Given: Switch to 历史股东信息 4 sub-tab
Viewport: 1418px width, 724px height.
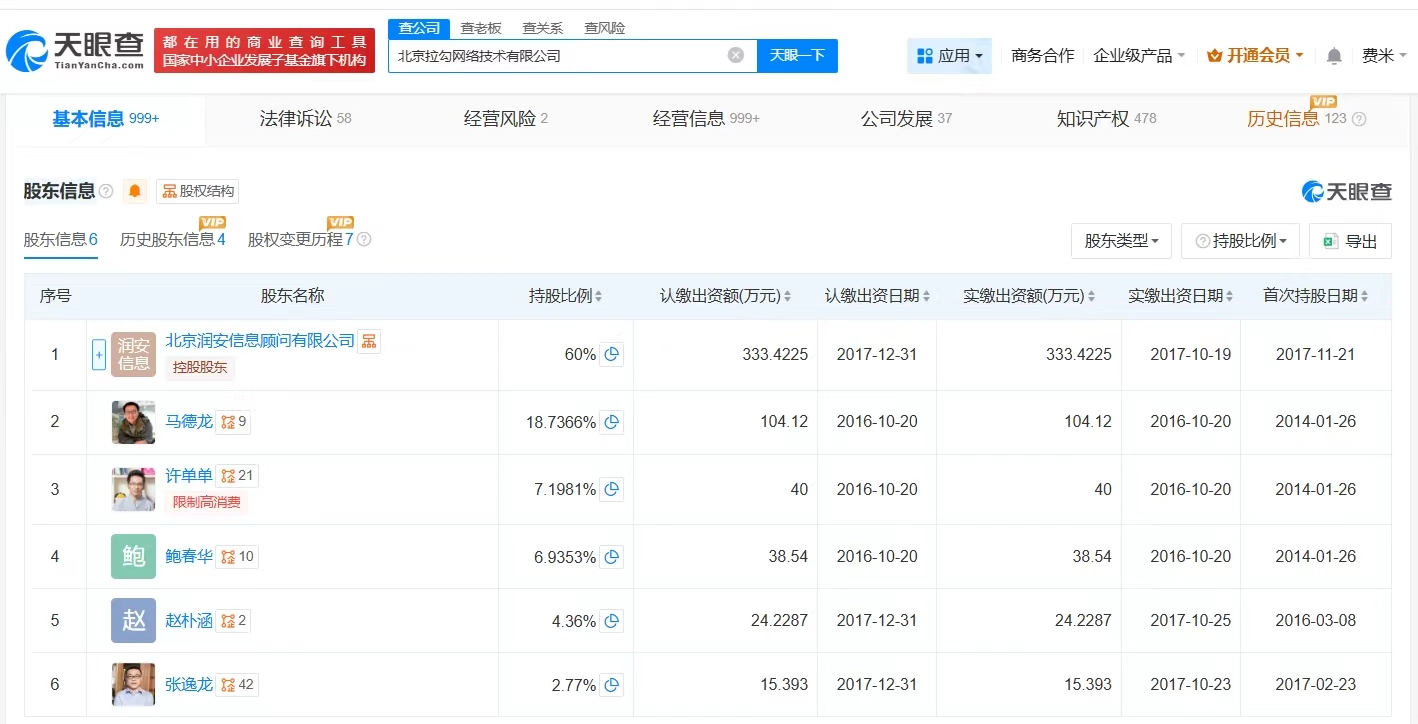Looking at the screenshot, I should click(173, 240).
